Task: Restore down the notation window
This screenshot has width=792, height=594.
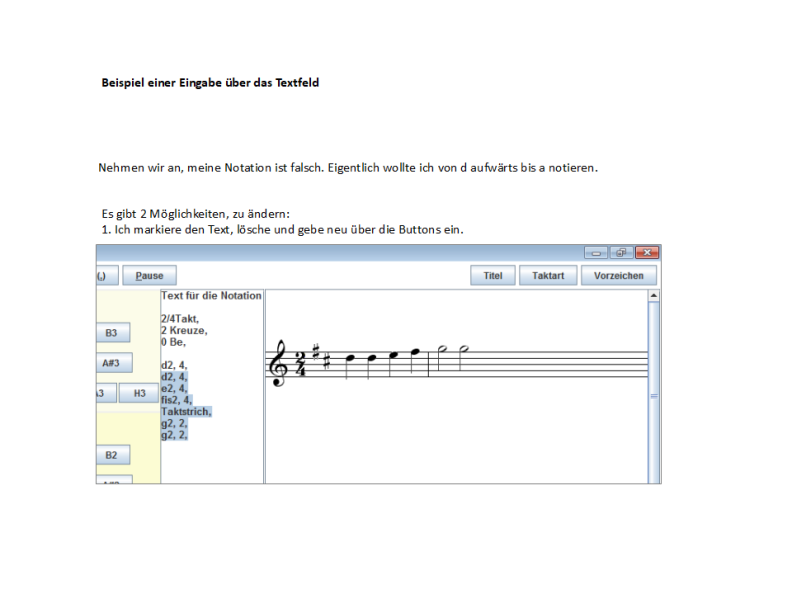Action: (x=620, y=253)
